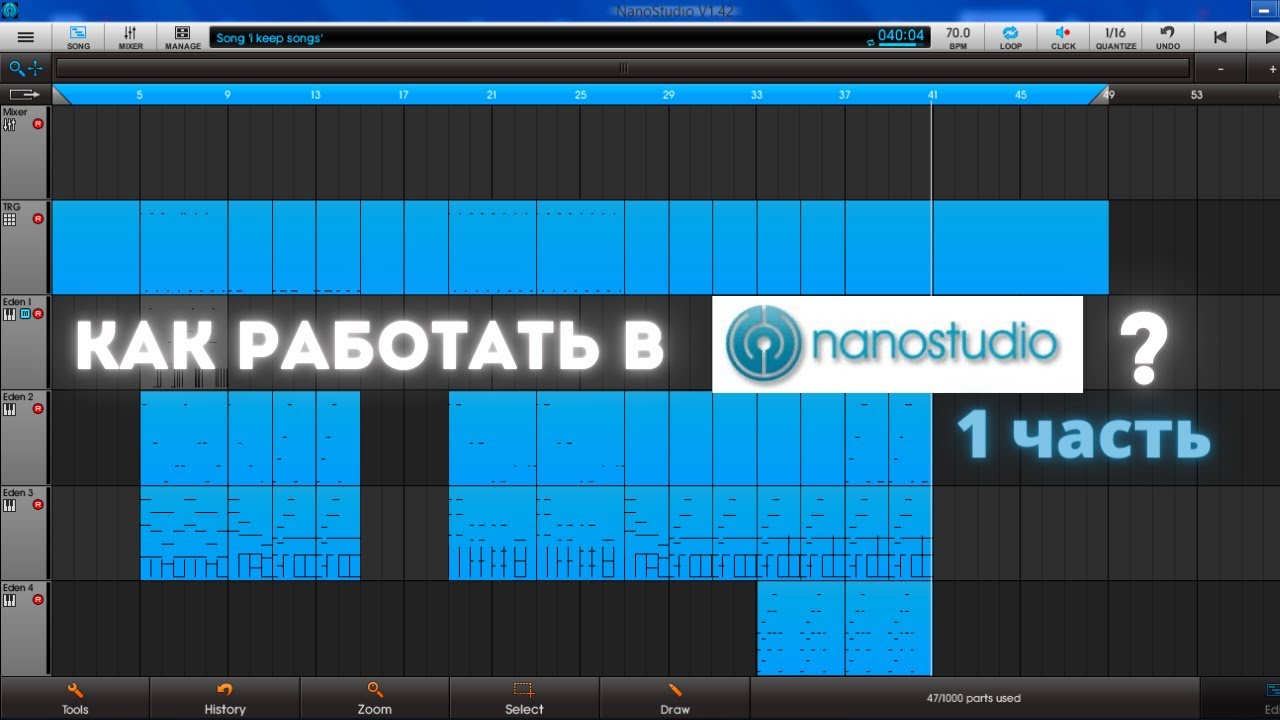This screenshot has width=1280, height=720.
Task: Toggle mute on Eden 1 track
Action: (26, 314)
